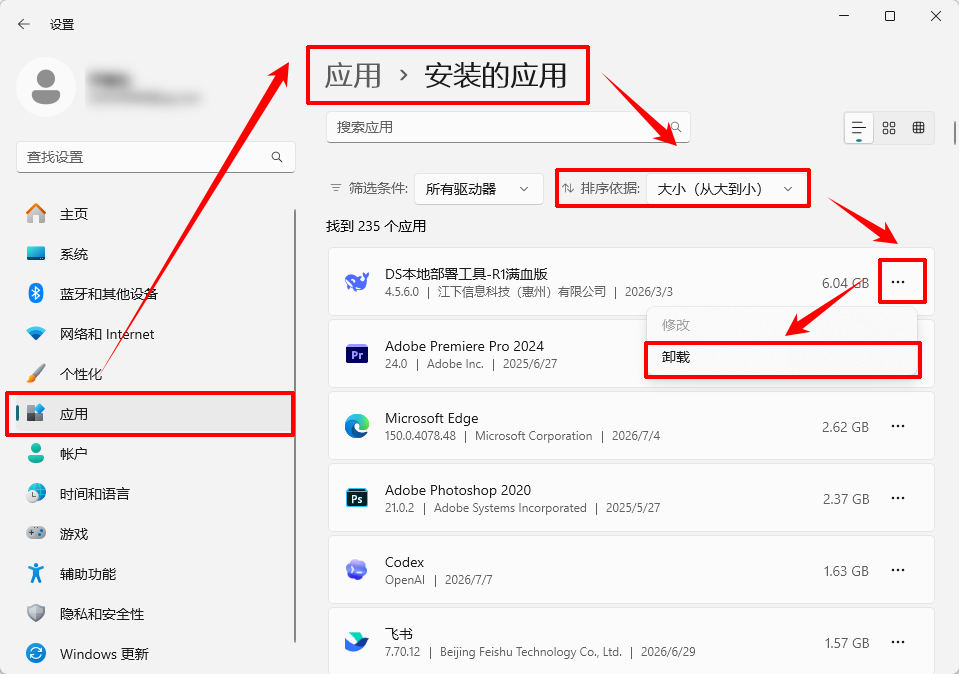Image resolution: width=959 pixels, height=674 pixels.
Task: Click the Settings window maximize button
Action: [x=890, y=16]
